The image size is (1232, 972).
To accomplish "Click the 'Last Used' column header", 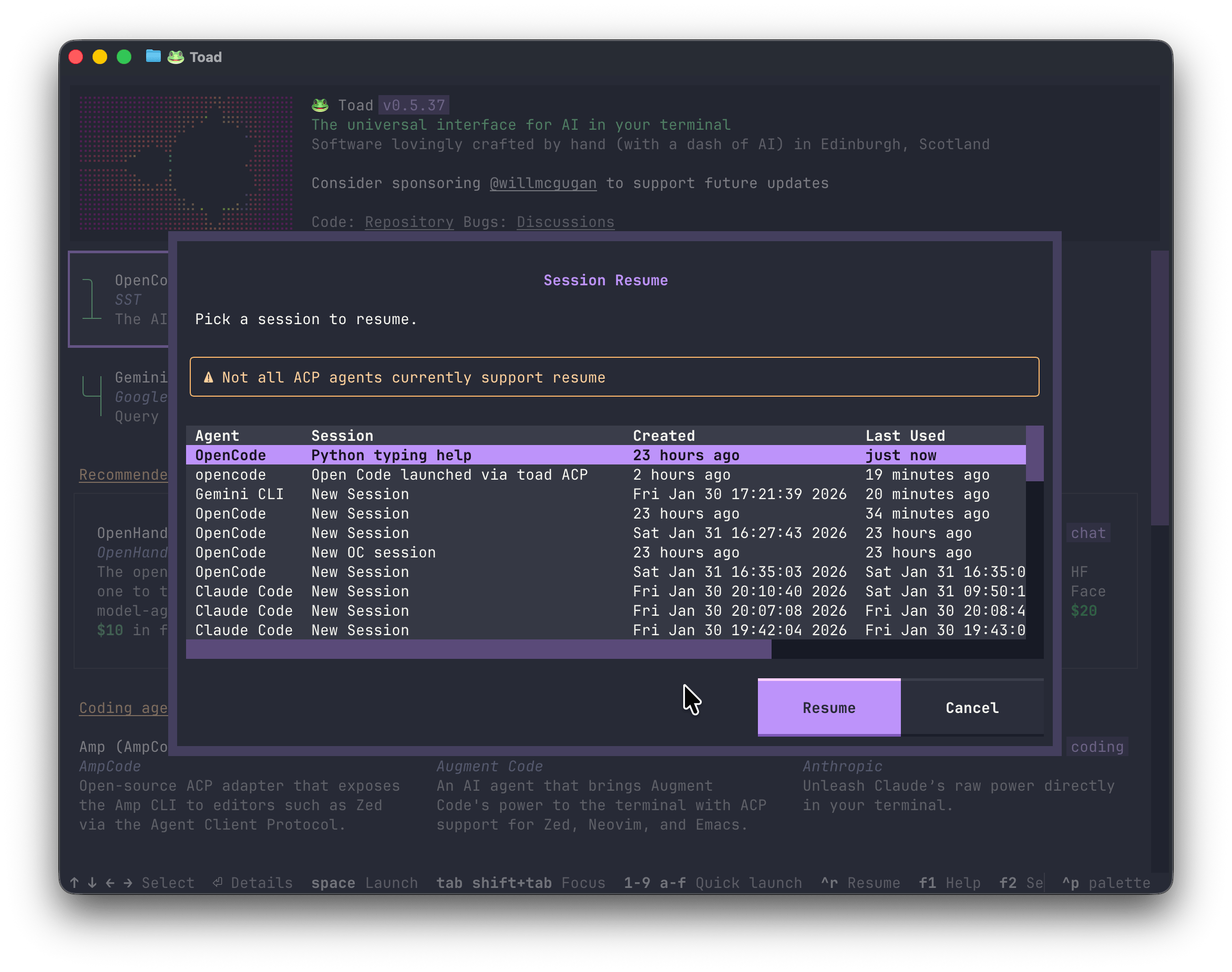I will click(905, 436).
